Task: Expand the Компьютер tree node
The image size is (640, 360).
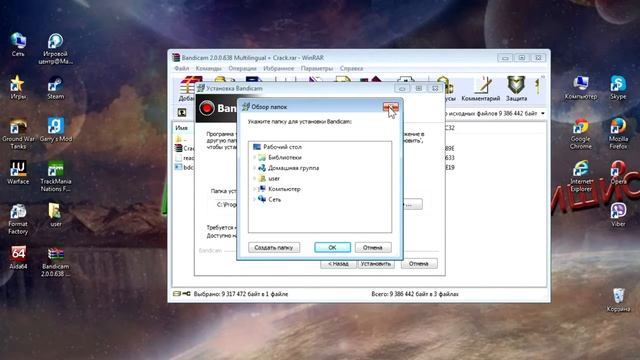Action: point(254,189)
